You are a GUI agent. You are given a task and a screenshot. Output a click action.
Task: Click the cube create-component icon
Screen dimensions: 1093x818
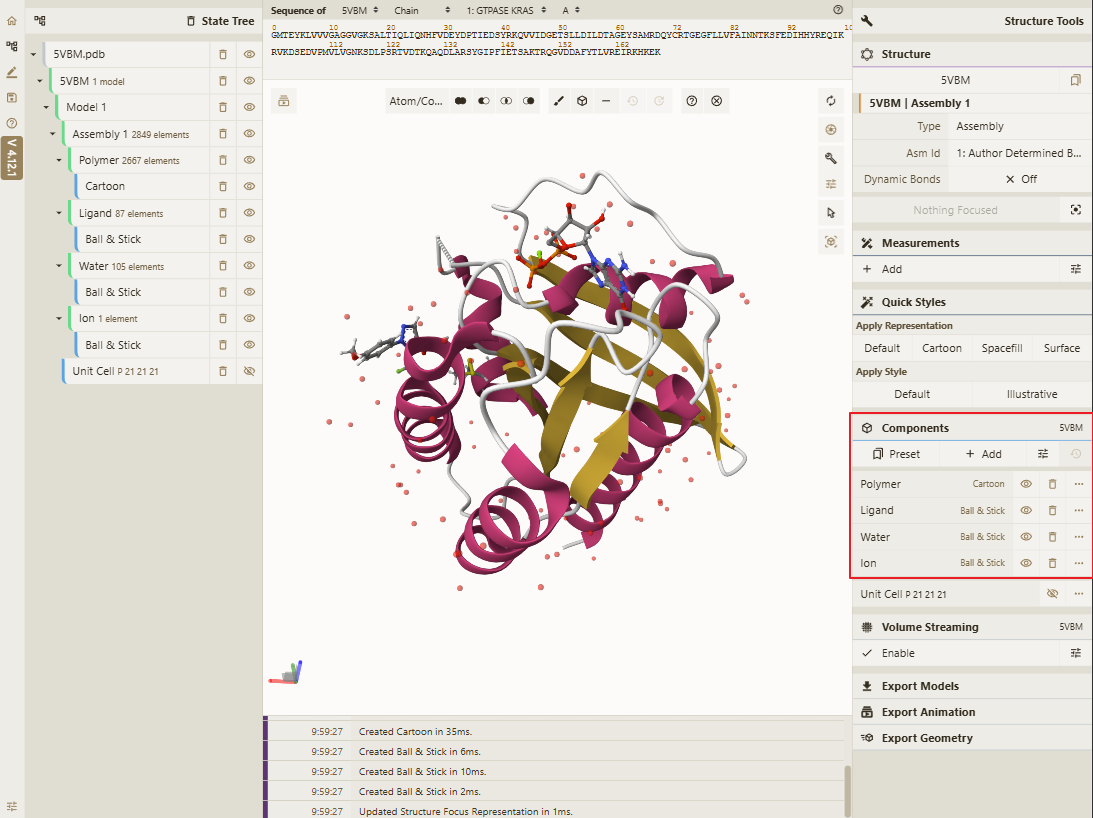pos(582,101)
